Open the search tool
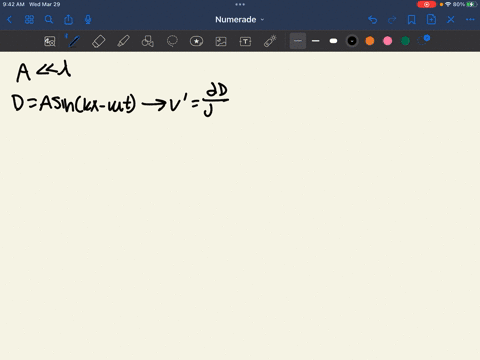The width and height of the screenshot is (480, 360). 49,20
